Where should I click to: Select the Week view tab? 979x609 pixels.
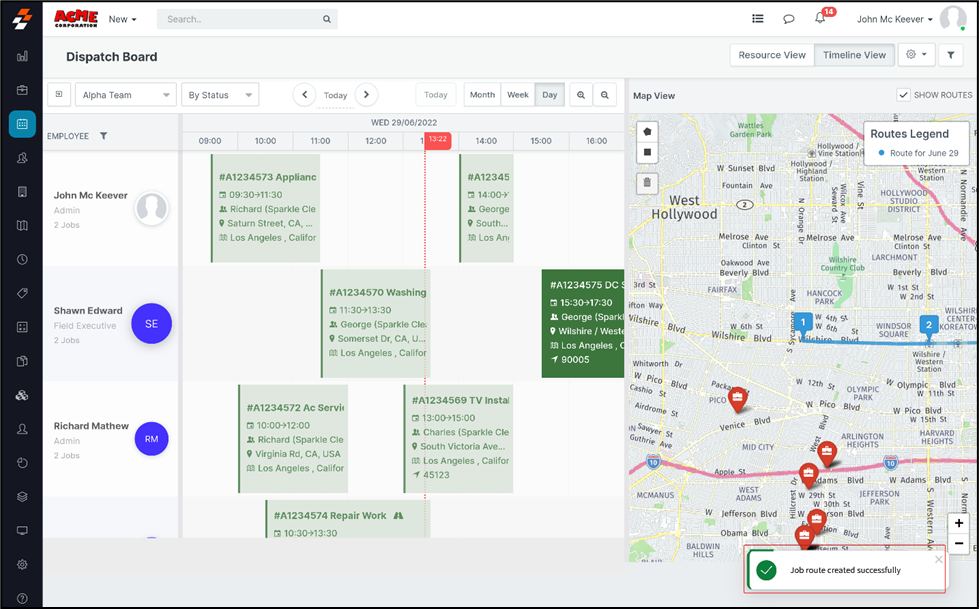click(518, 95)
